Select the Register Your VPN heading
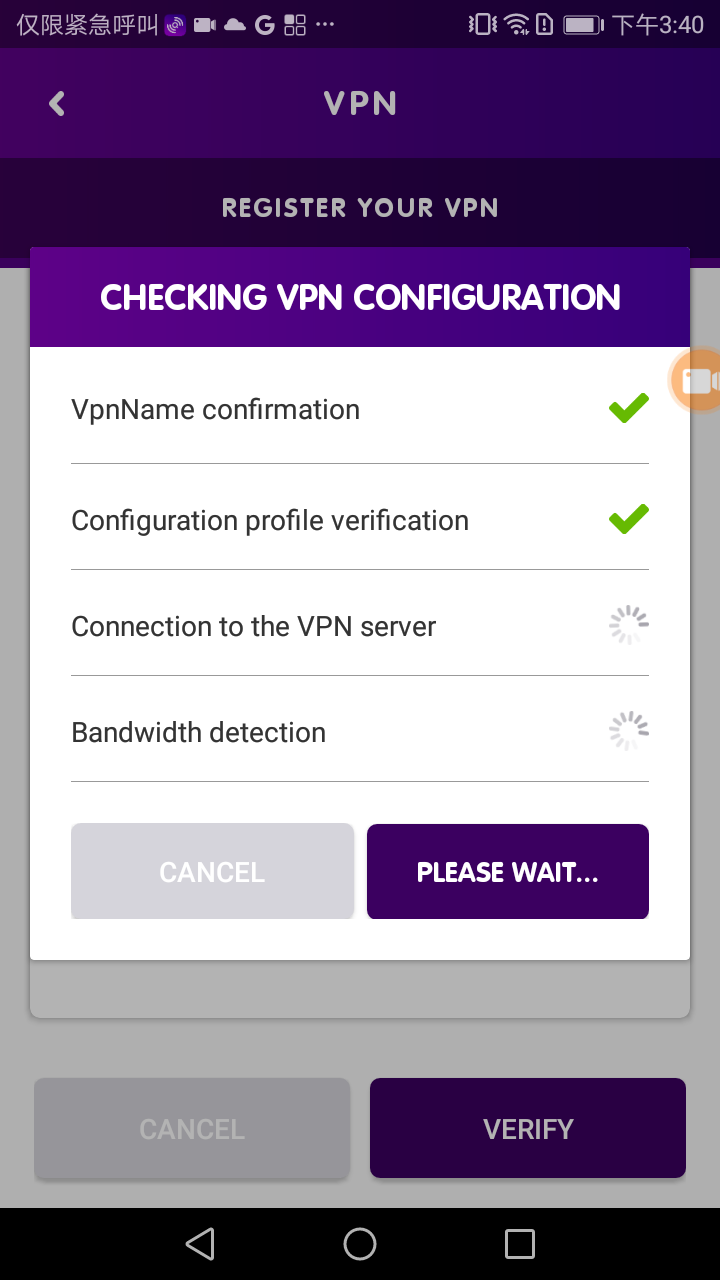Screen dimensions: 720x1280 pyautogui.click(x=360, y=208)
